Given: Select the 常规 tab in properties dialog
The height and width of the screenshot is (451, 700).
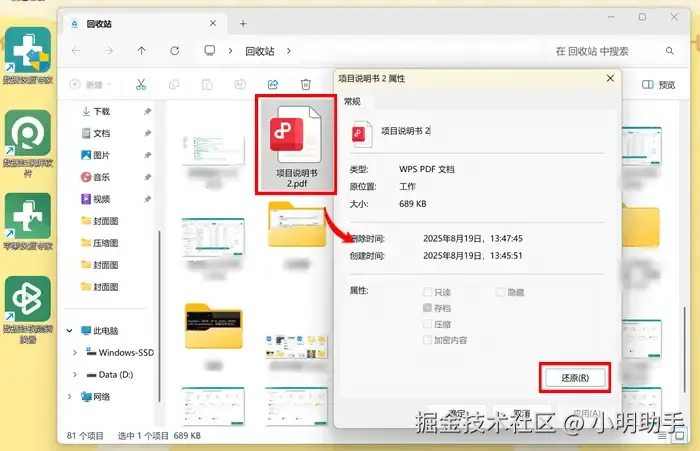Looking at the screenshot, I should pos(352,101).
